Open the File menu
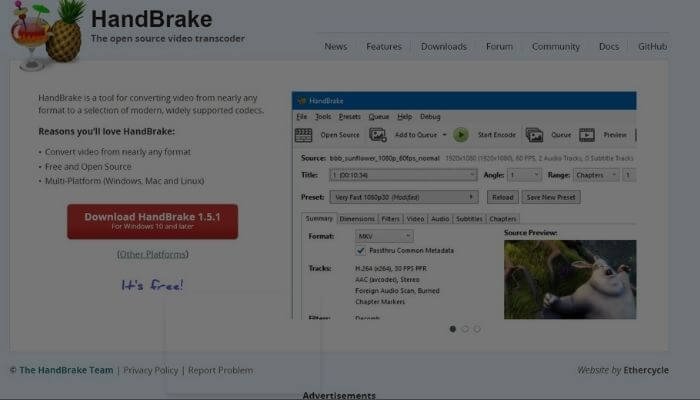Image resolution: width=700 pixels, height=400 pixels. 302,117
